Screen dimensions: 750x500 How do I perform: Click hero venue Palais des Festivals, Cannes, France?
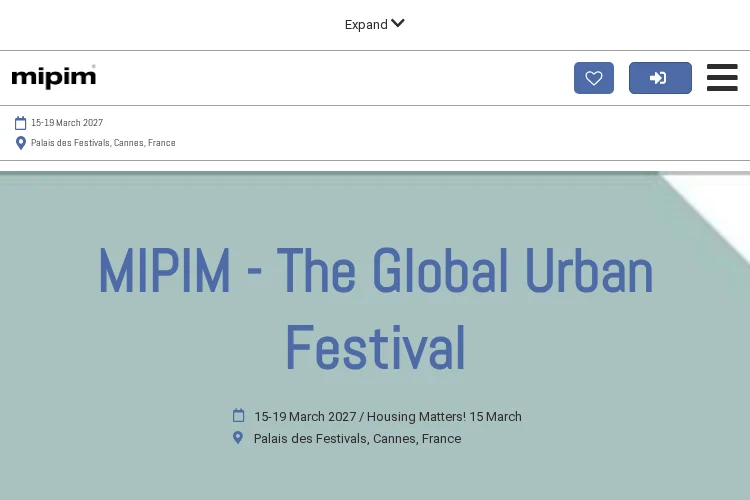point(357,439)
